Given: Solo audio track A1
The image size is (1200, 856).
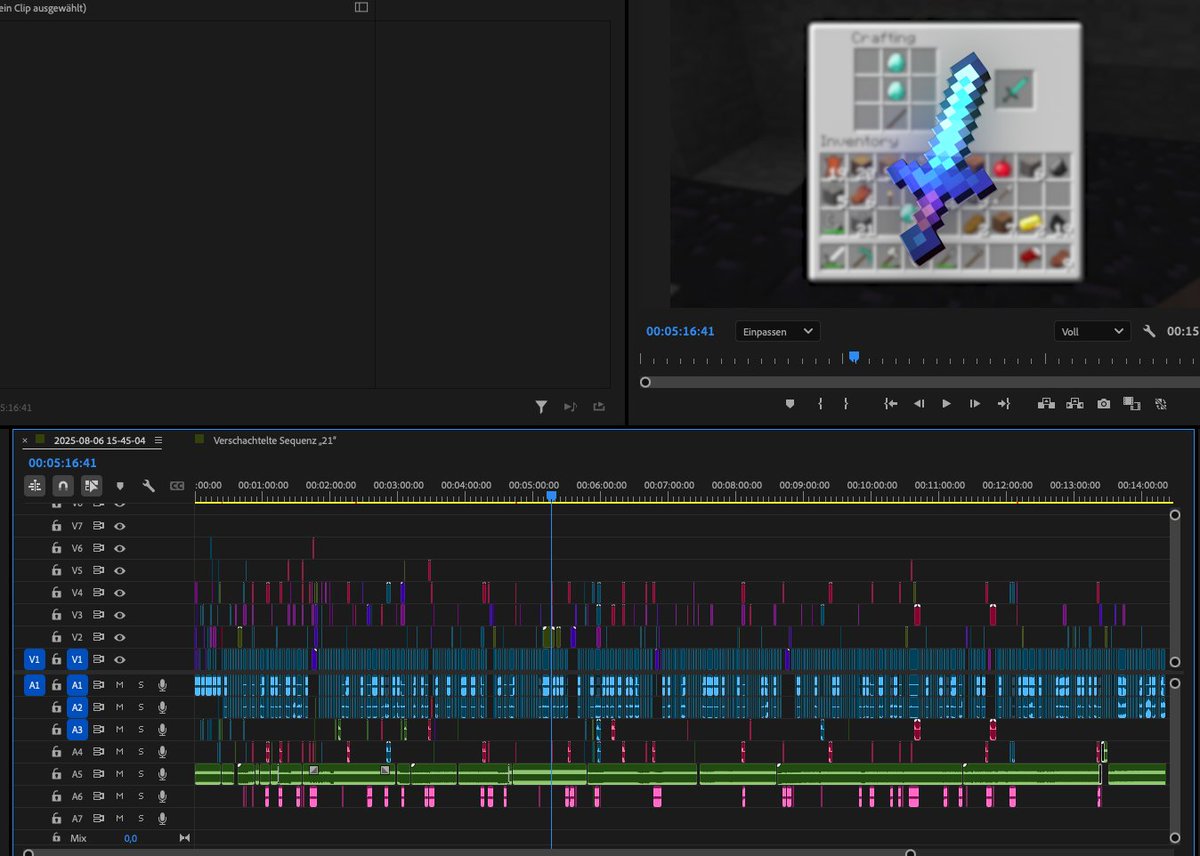Looking at the screenshot, I should tap(141, 685).
